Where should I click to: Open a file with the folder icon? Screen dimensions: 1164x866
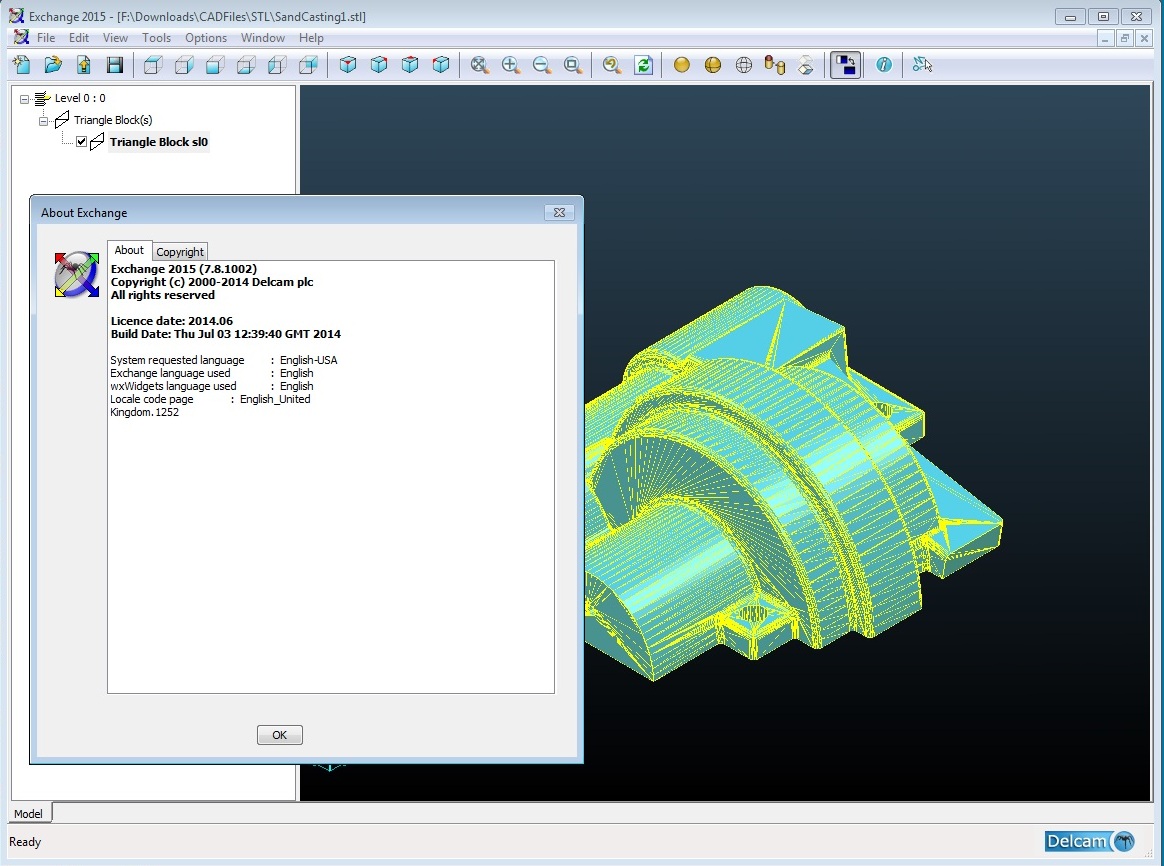pyautogui.click(x=53, y=65)
